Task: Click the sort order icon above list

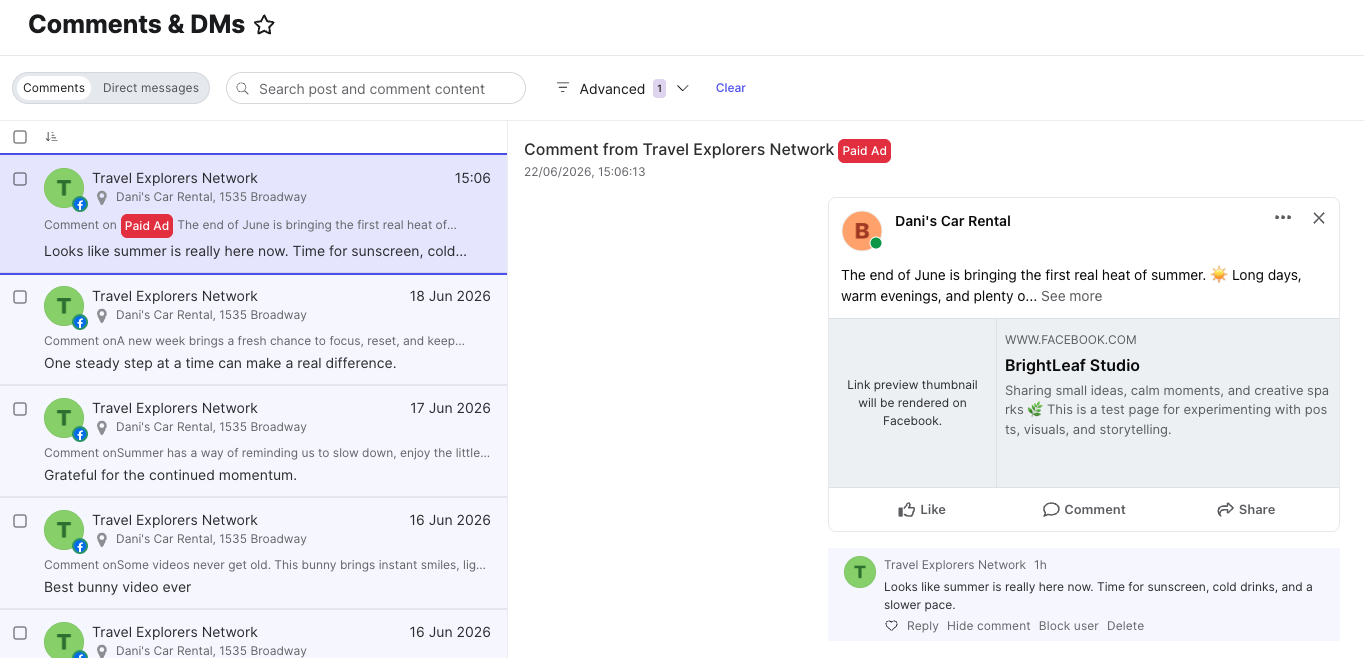Action: click(51, 137)
